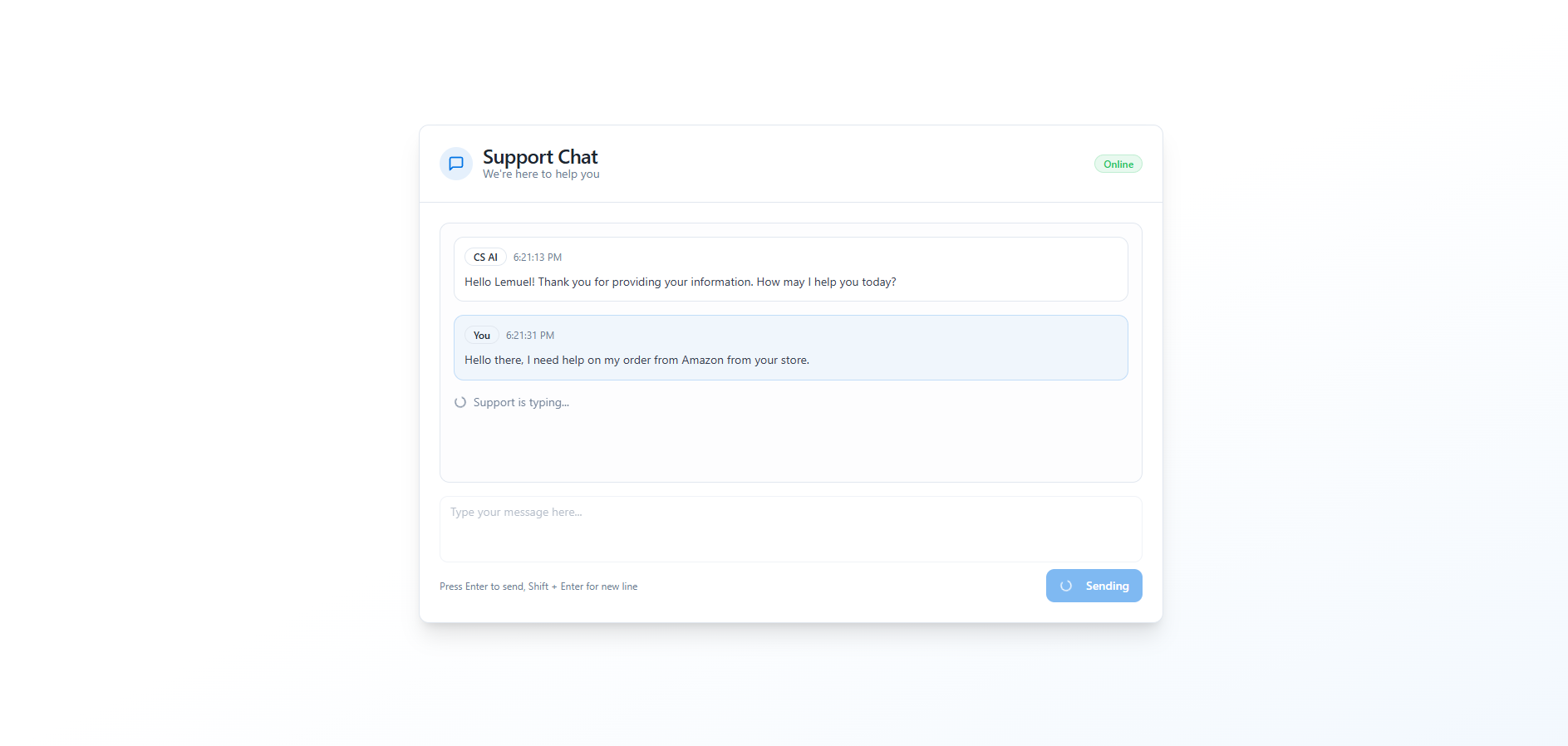Click the chat card header area
The height and width of the screenshot is (746, 1568).
pyautogui.click(x=790, y=164)
